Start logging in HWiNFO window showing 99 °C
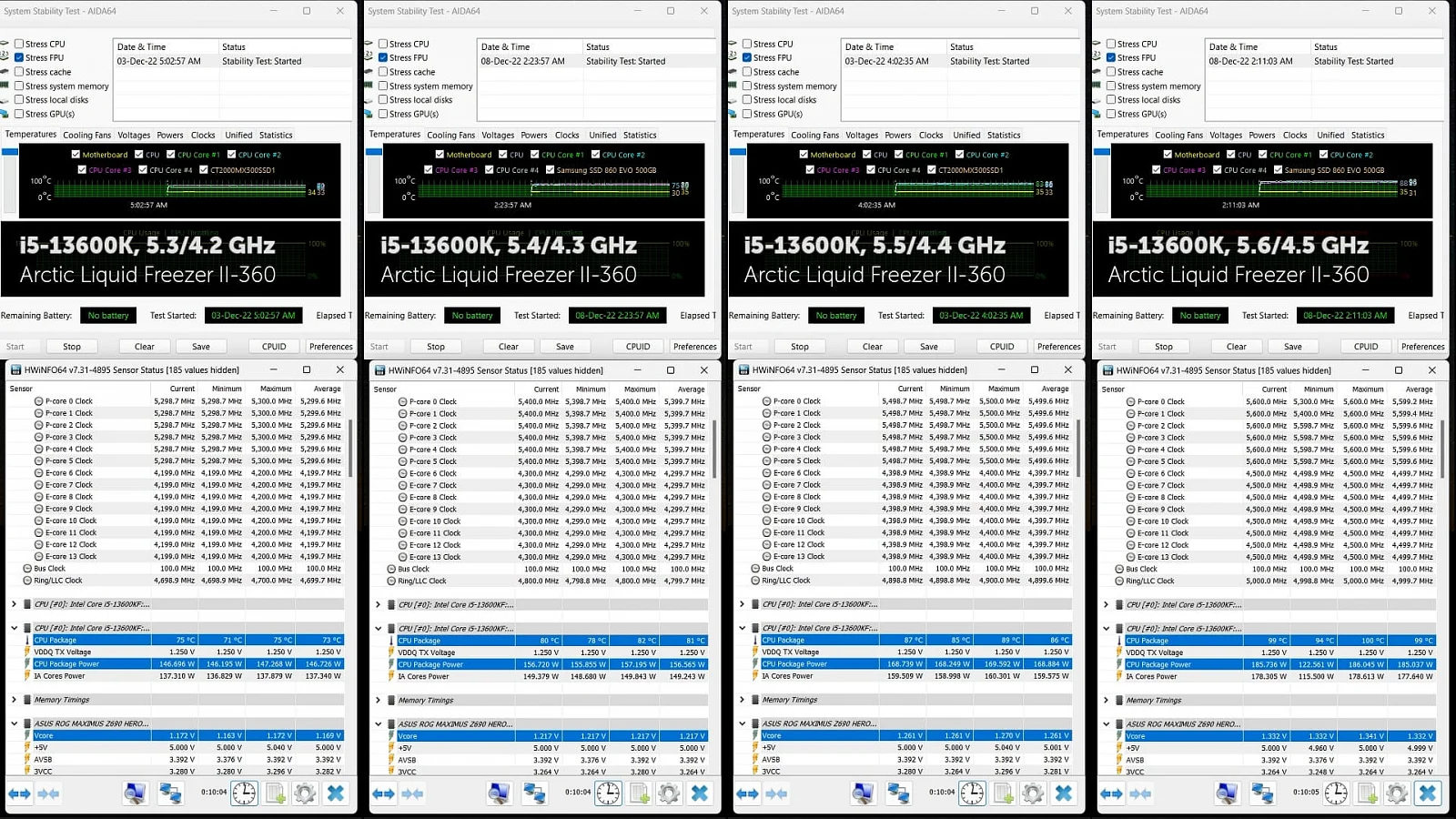 coord(1367,794)
